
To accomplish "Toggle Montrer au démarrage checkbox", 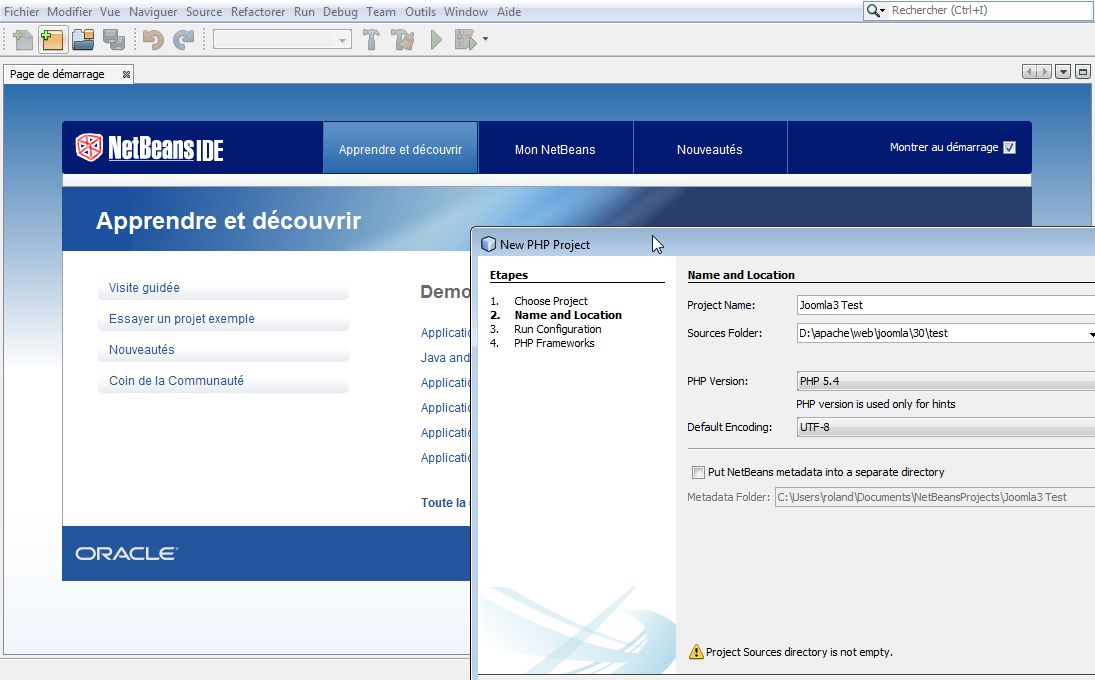I will [x=1009, y=147].
